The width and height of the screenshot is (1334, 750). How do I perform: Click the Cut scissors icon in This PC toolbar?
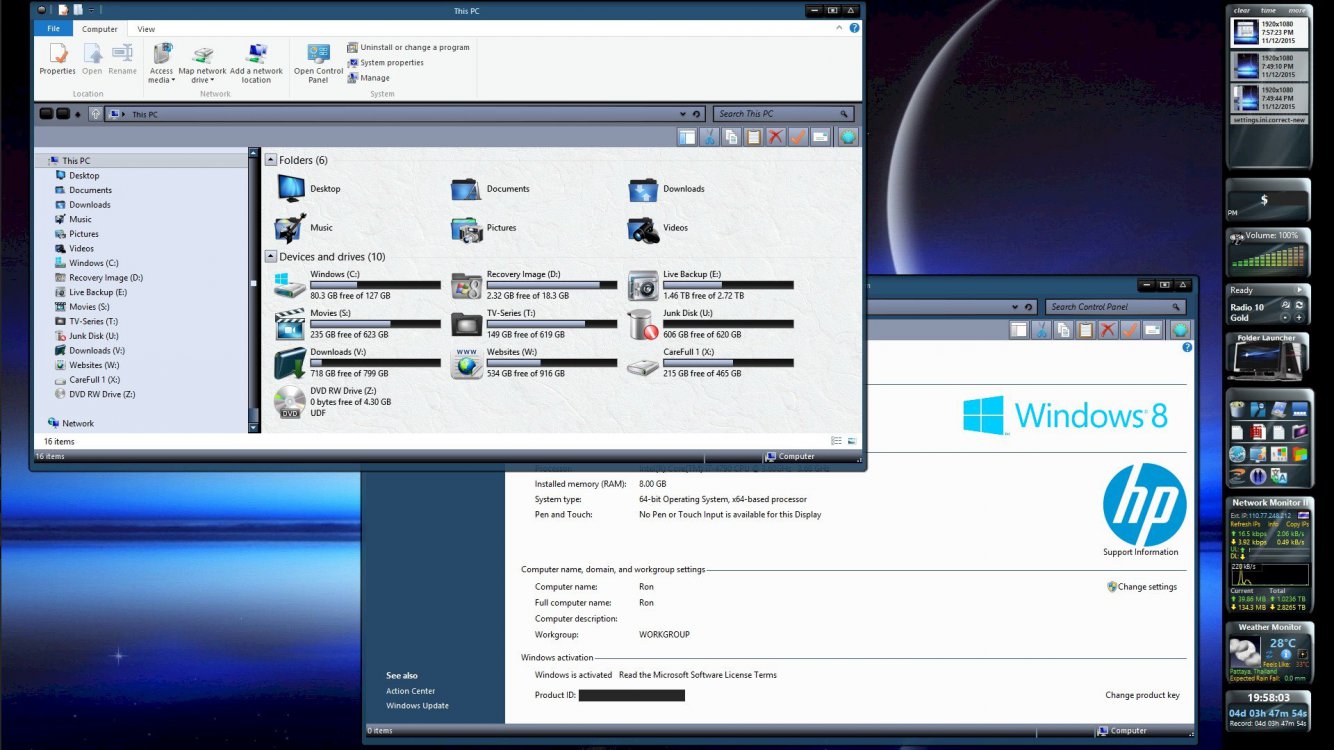(x=709, y=137)
